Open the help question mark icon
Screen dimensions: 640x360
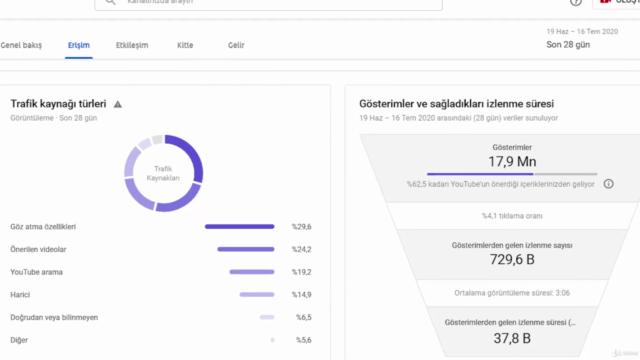coord(576,2)
